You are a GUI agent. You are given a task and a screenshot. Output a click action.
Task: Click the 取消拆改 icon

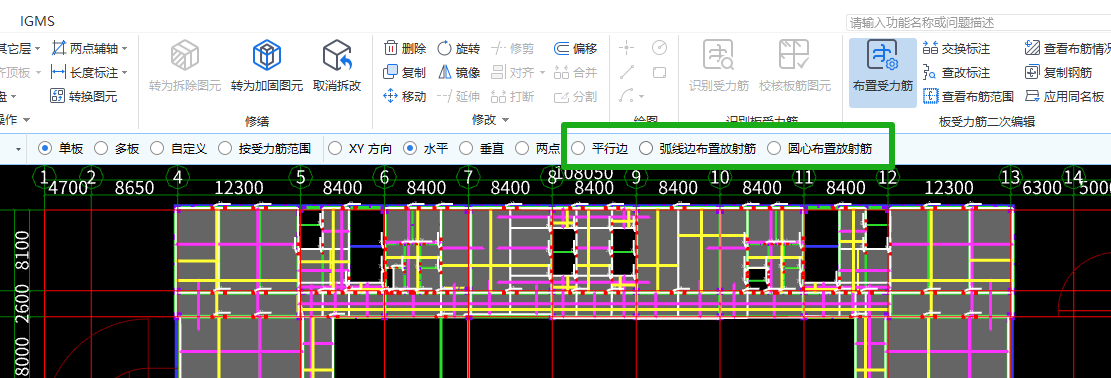pyautogui.click(x=337, y=56)
